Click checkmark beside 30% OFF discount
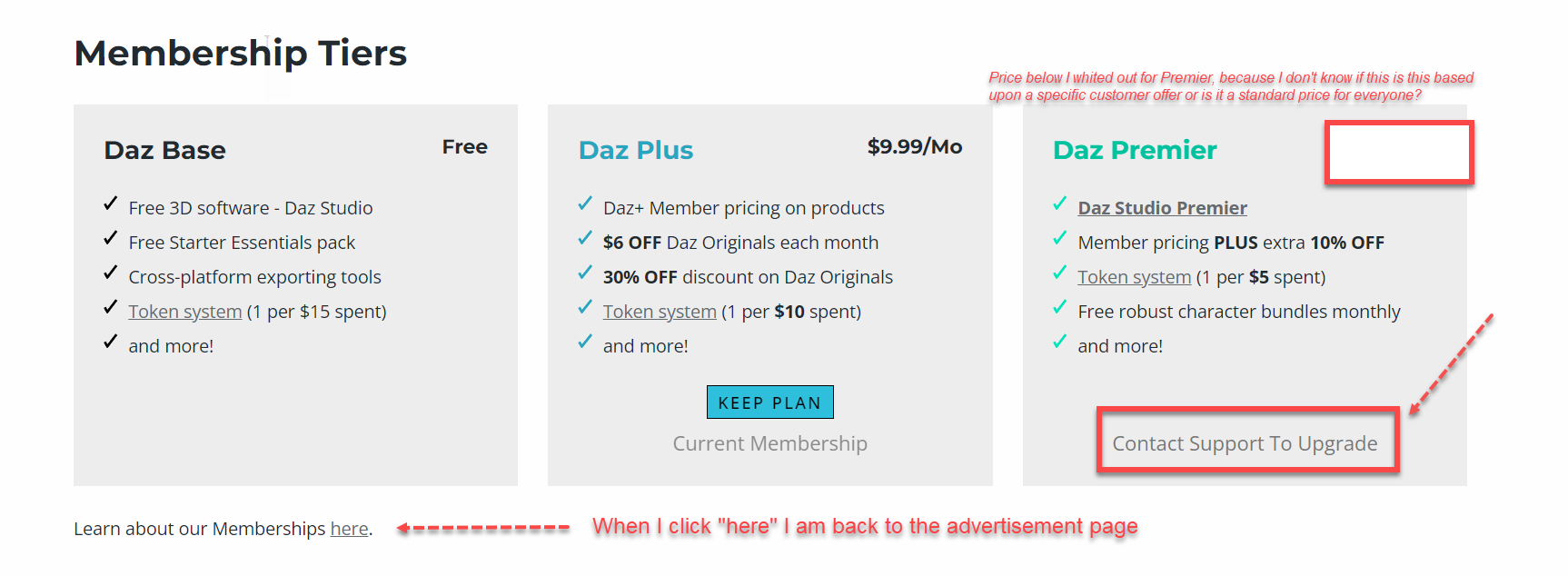 (x=585, y=273)
